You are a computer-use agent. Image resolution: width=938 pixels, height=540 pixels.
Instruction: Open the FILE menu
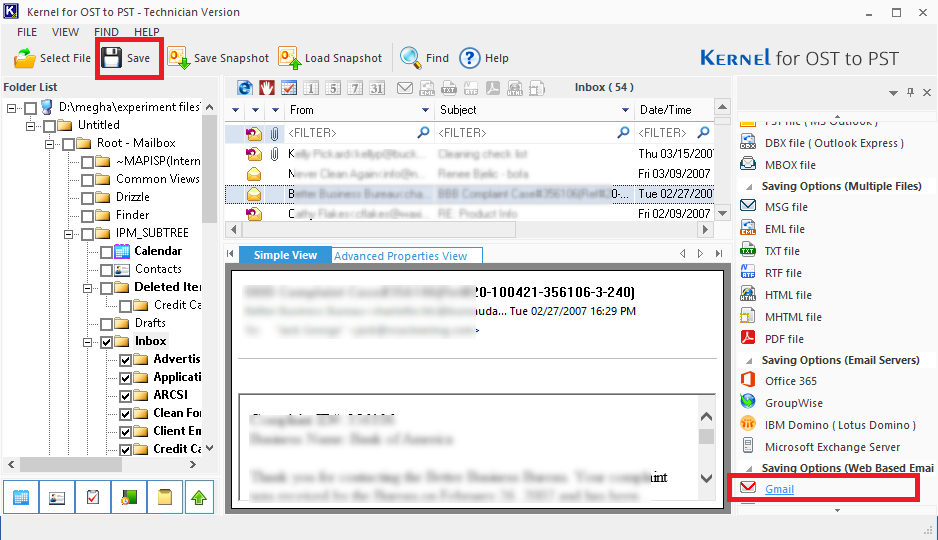pyautogui.click(x=27, y=32)
